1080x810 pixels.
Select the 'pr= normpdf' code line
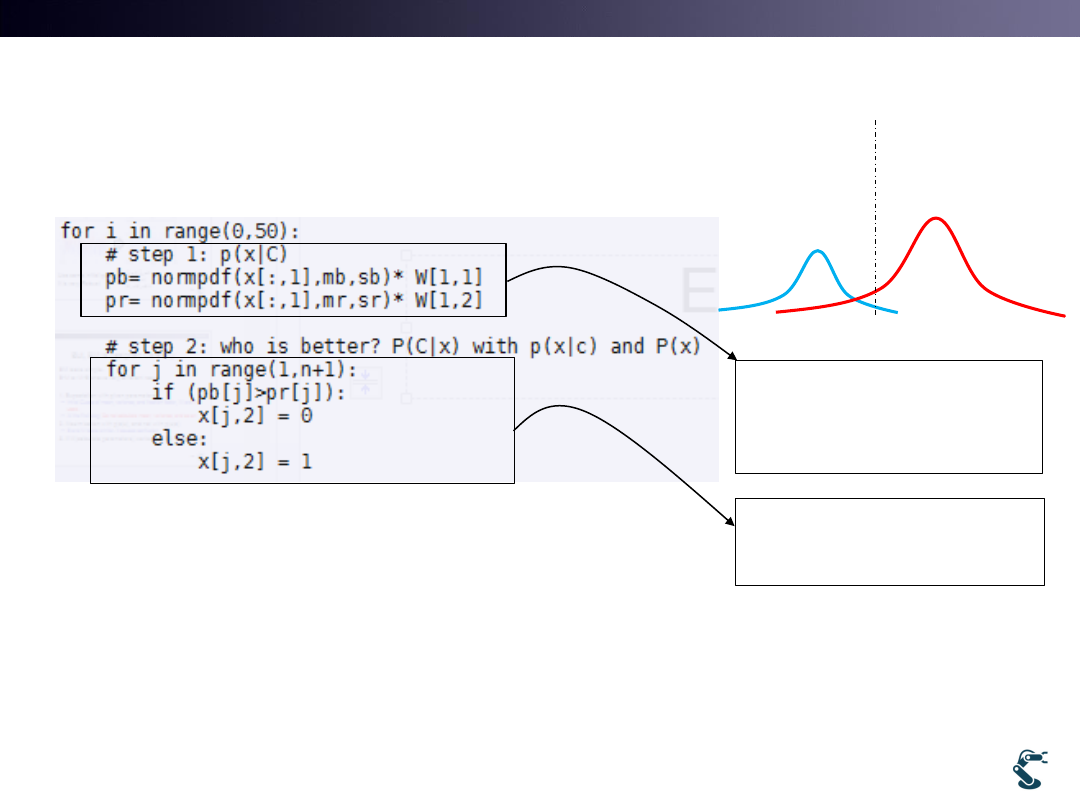pyautogui.click(x=294, y=300)
